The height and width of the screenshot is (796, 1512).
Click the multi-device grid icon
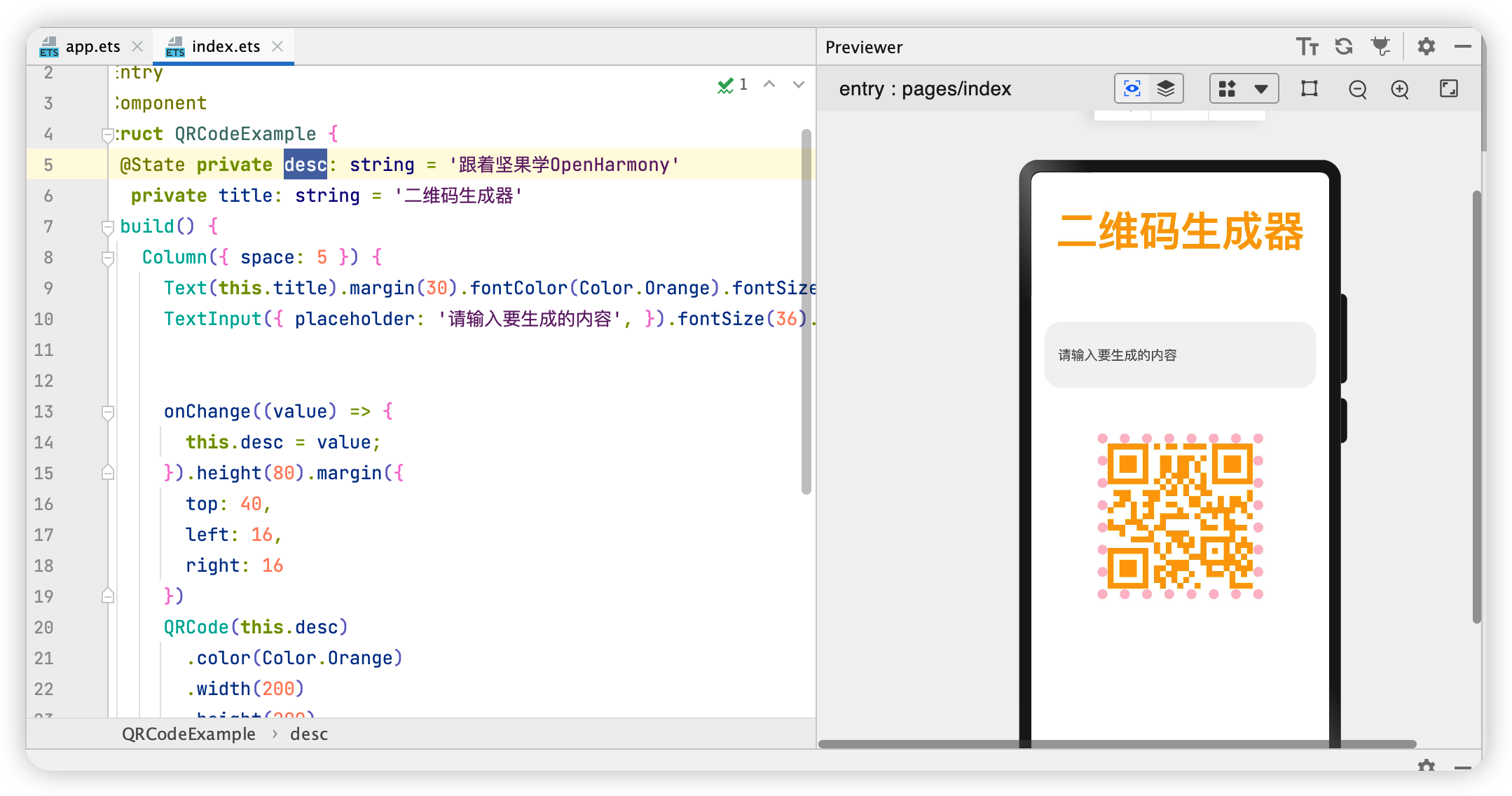click(1227, 88)
